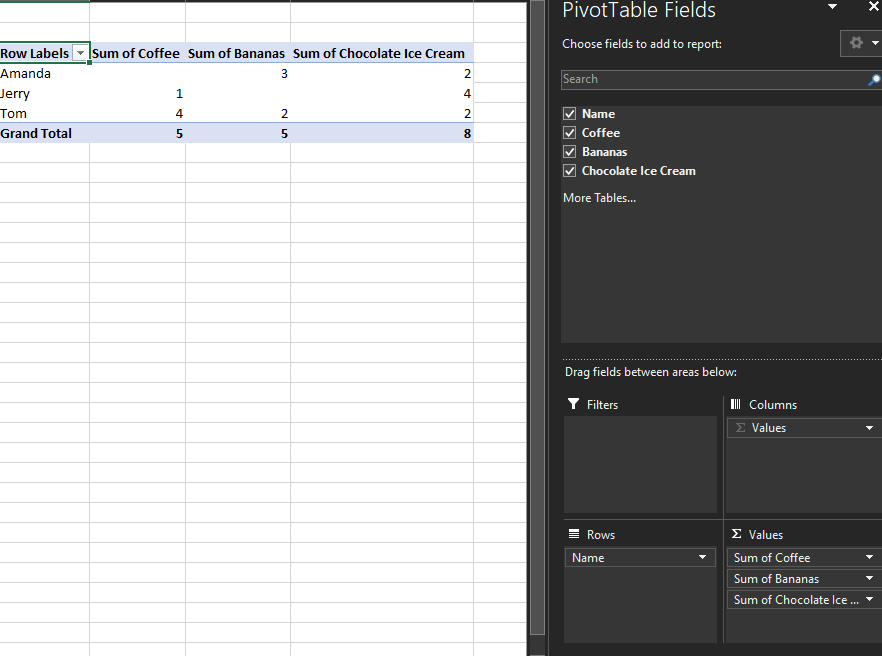Select the Amanda row label cell
Screen dimensions: 882x656
click(44, 74)
